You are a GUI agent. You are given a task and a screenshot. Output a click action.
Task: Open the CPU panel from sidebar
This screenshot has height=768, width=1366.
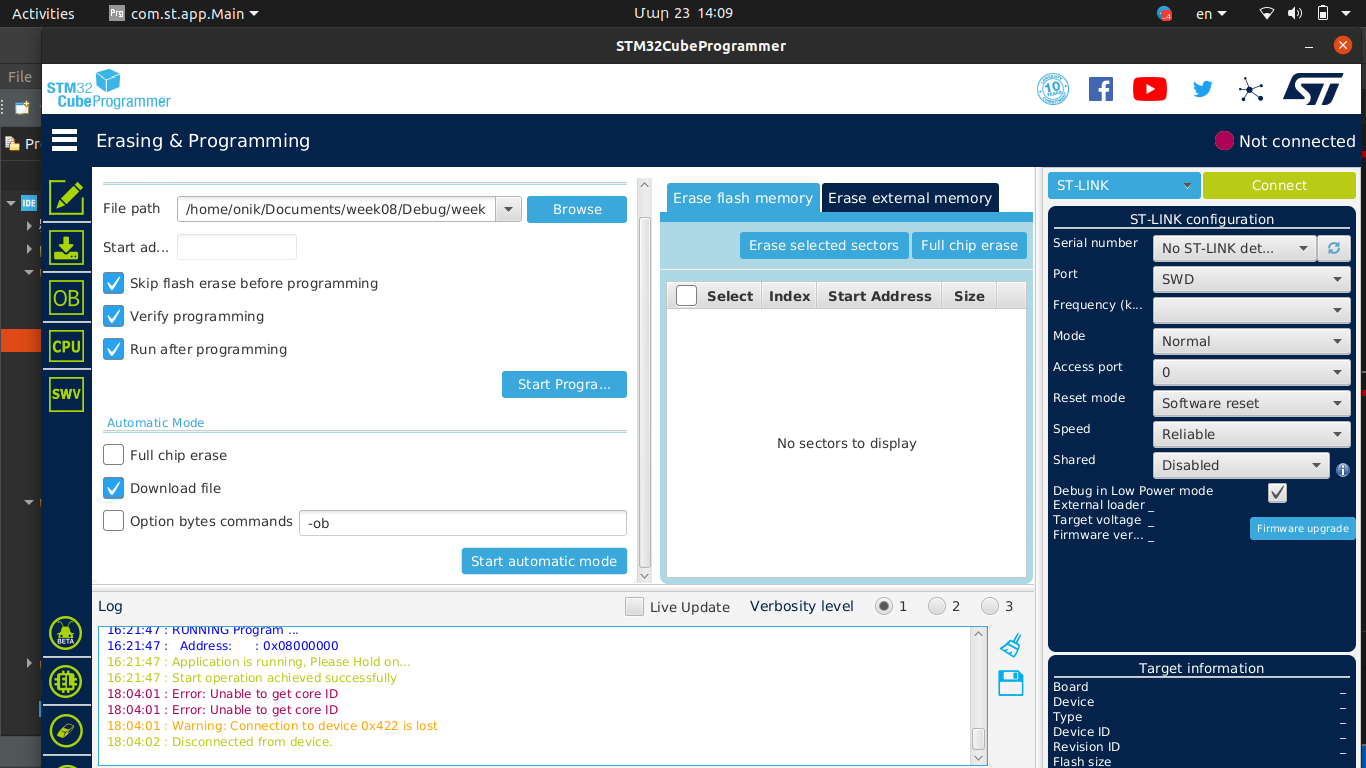tap(66, 347)
